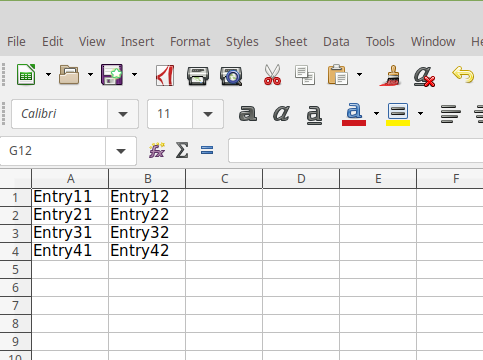Click the Undo arrow icon
The width and height of the screenshot is (483, 360).
tap(463, 74)
